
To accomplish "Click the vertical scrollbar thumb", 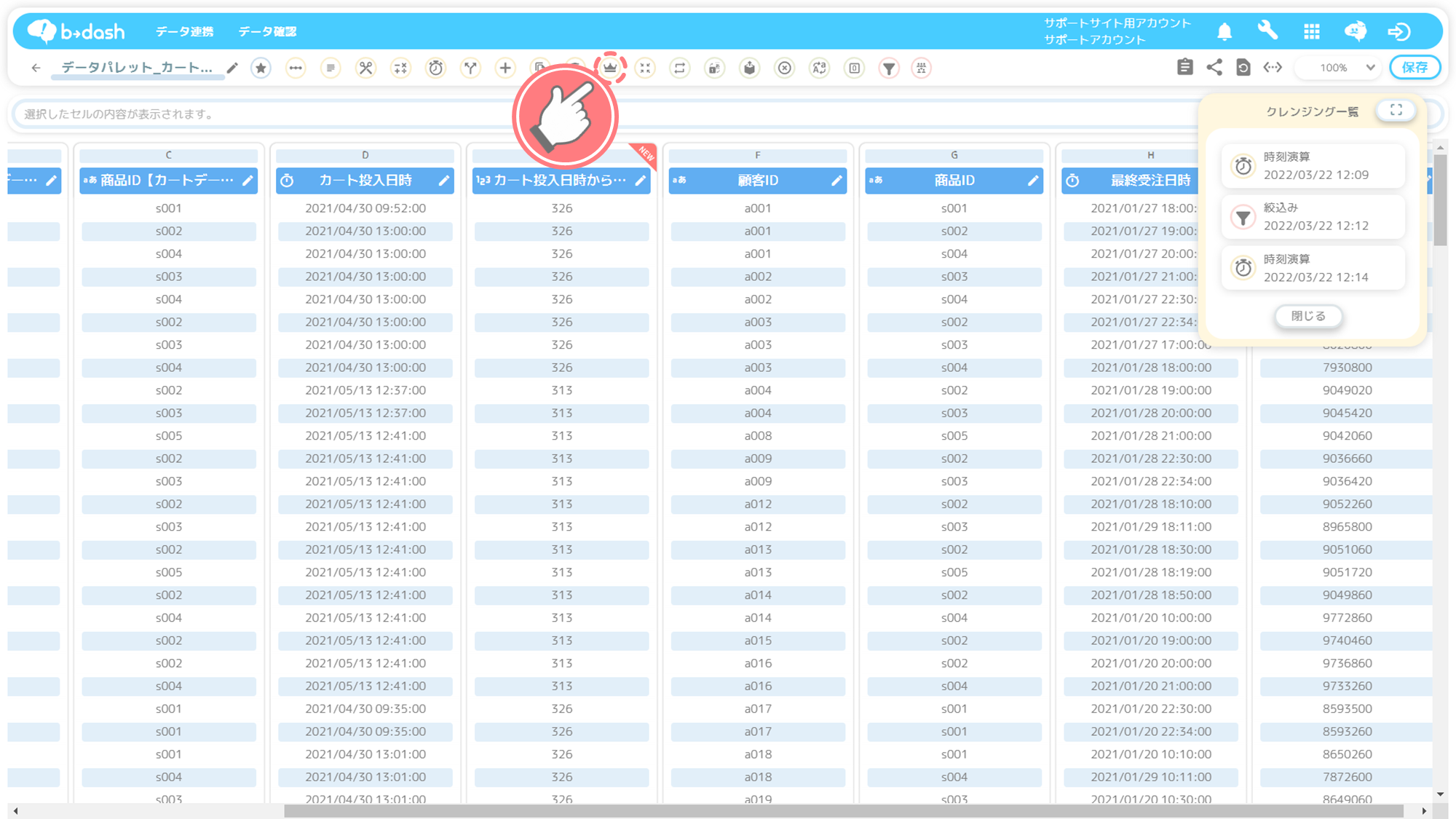I will point(1440,200).
